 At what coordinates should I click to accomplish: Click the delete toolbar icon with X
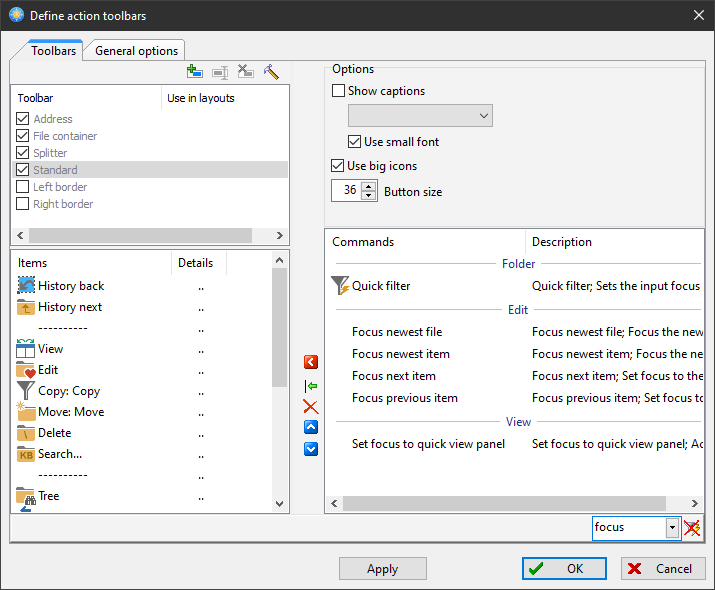pyautogui.click(x=245, y=72)
